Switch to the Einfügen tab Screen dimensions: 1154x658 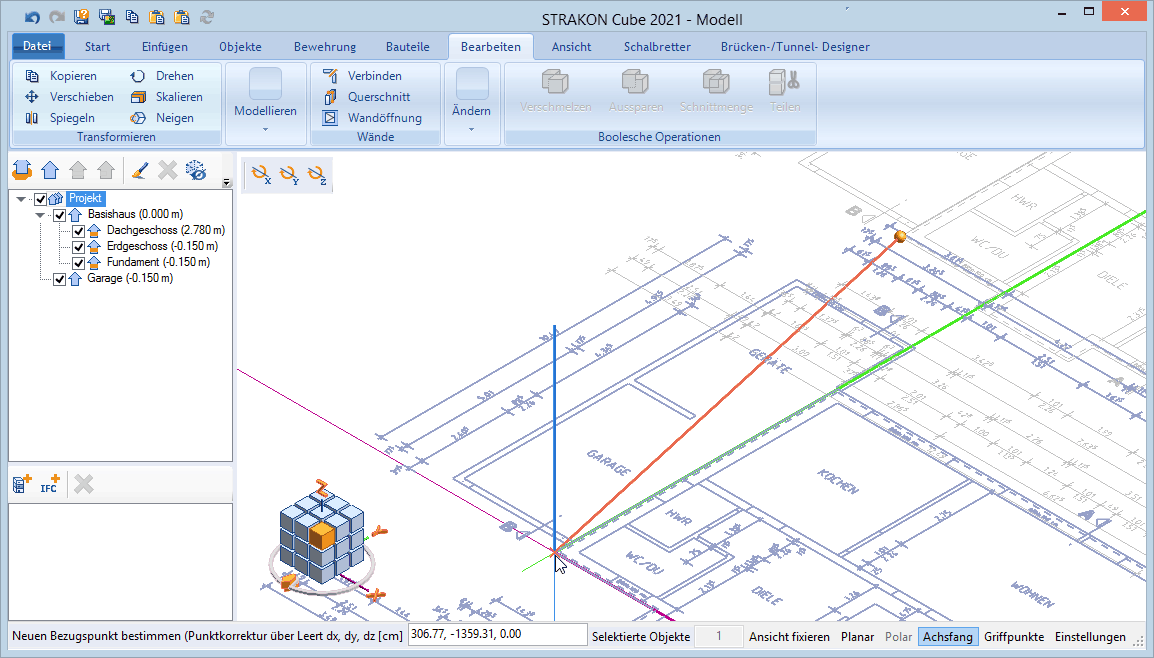tap(165, 46)
